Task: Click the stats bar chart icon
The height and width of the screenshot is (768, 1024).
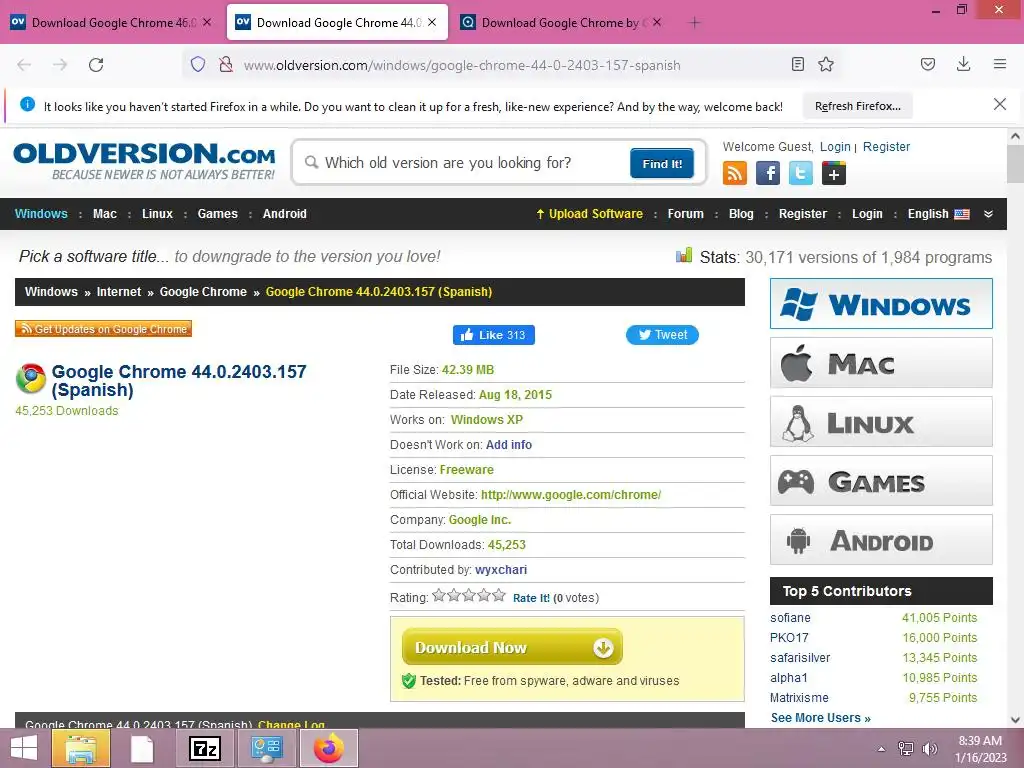Action: [684, 255]
